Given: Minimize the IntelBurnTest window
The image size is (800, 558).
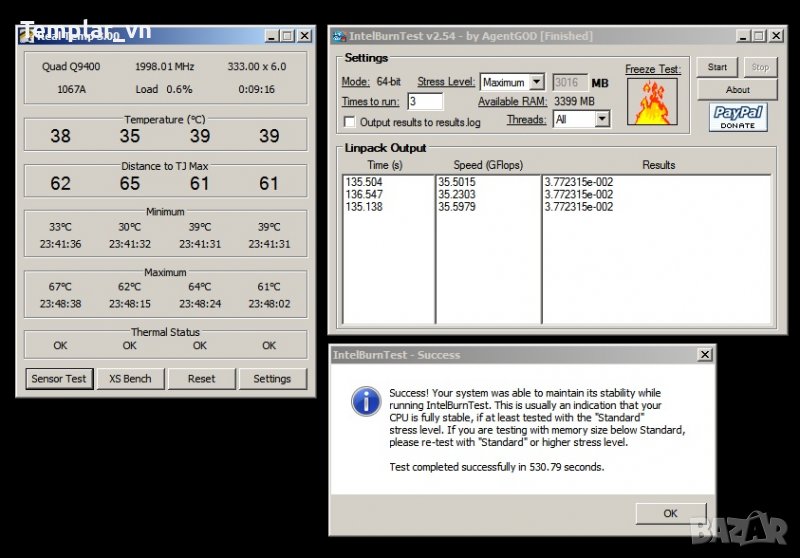Looking at the screenshot, I should (742, 37).
